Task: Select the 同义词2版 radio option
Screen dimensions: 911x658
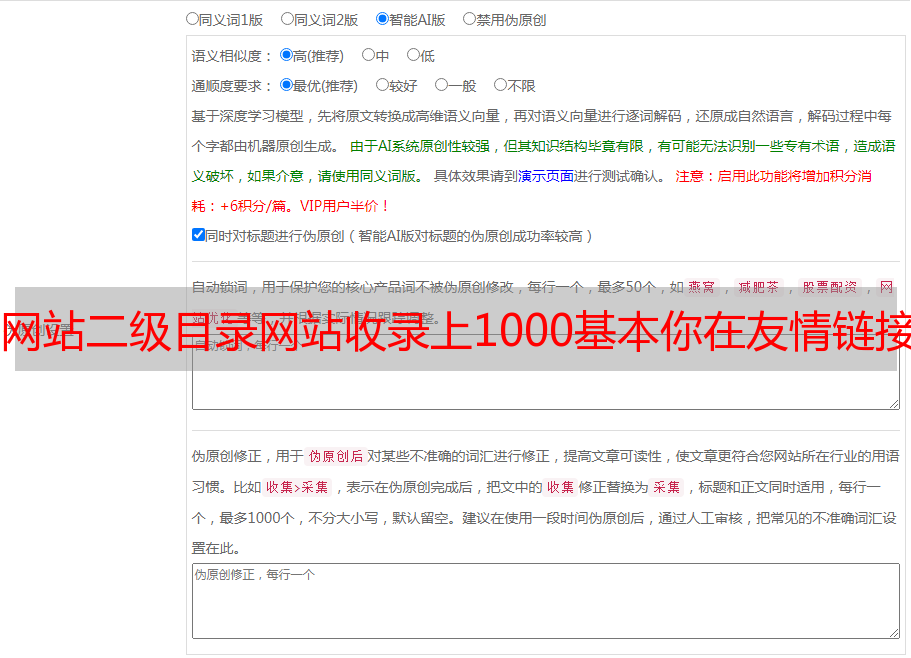Action: [x=287, y=19]
